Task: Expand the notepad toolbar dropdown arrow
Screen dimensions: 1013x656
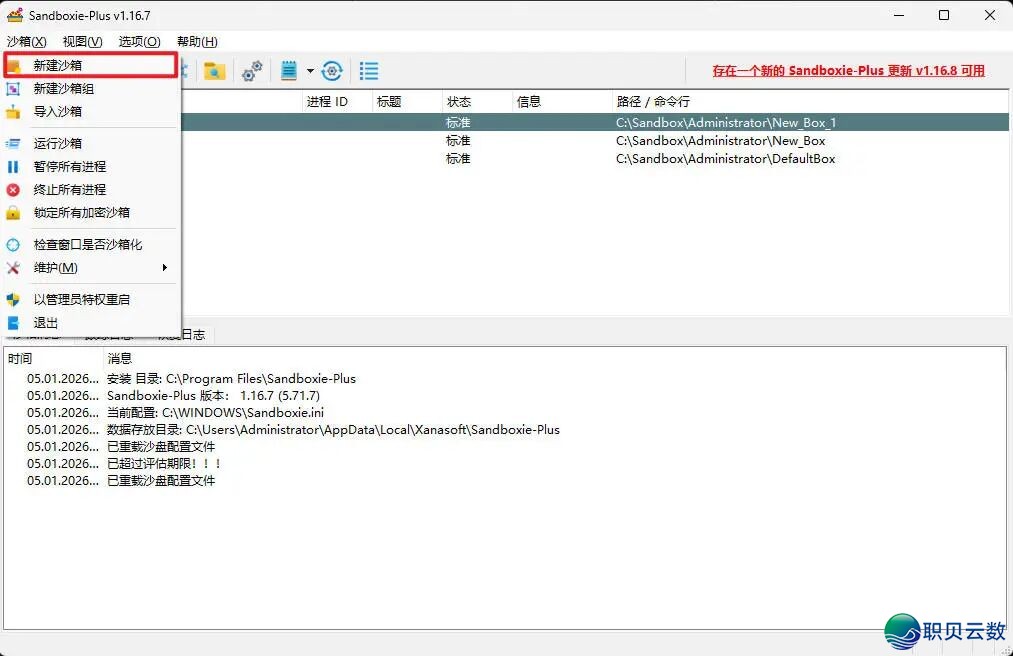Action: point(310,71)
